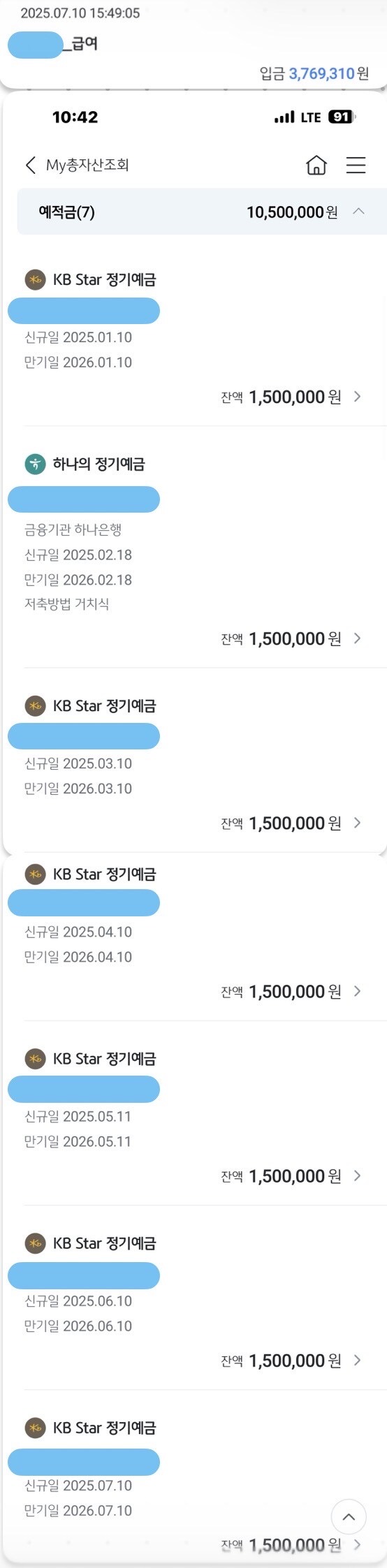This screenshot has width=387, height=1568.
Task: Open chevron for deposit maturing 2026.05.11
Action: point(357,1175)
